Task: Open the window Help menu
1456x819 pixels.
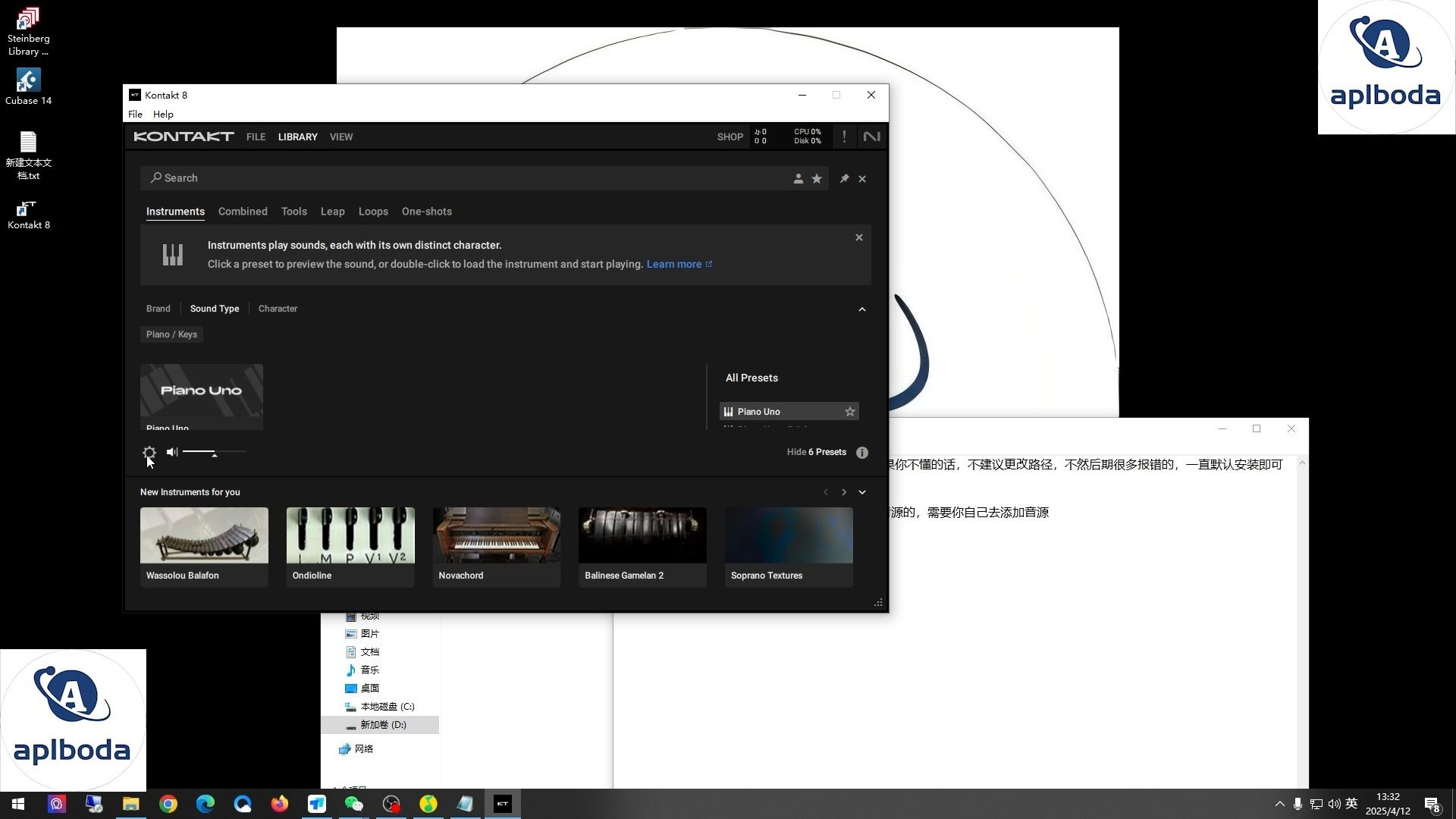Action: point(163,115)
